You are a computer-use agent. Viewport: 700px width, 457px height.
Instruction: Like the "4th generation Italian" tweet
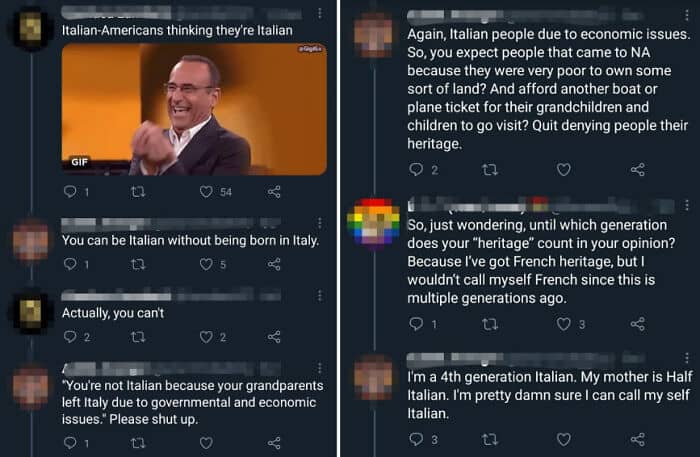coord(563,439)
